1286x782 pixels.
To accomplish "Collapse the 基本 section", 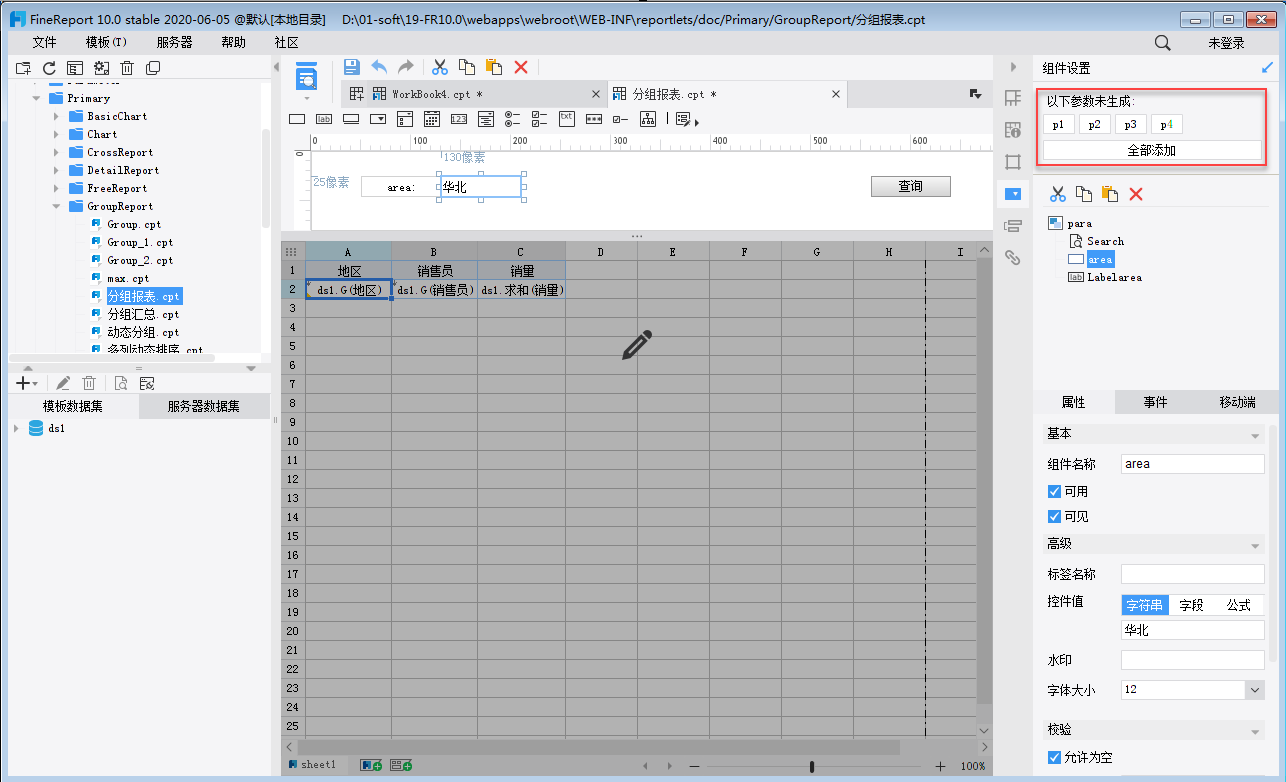I will [1255, 436].
